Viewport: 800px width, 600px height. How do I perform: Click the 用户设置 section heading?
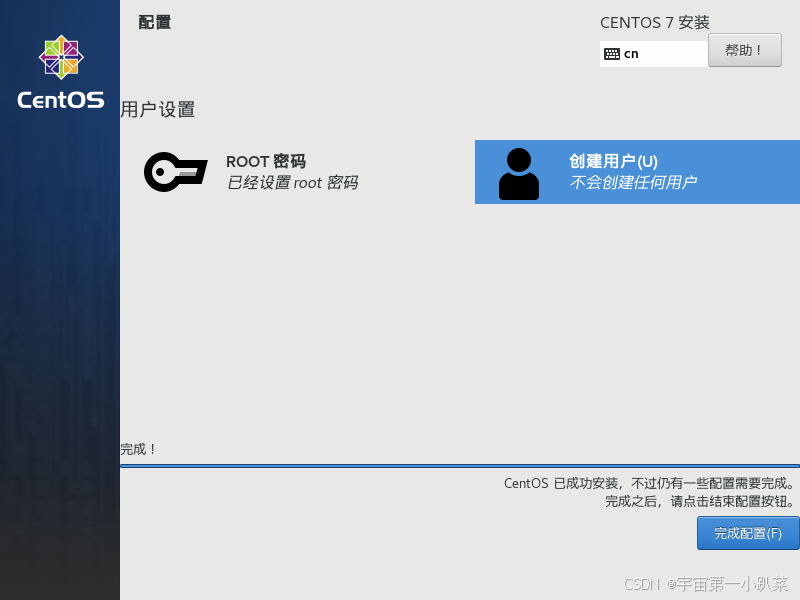(158, 109)
